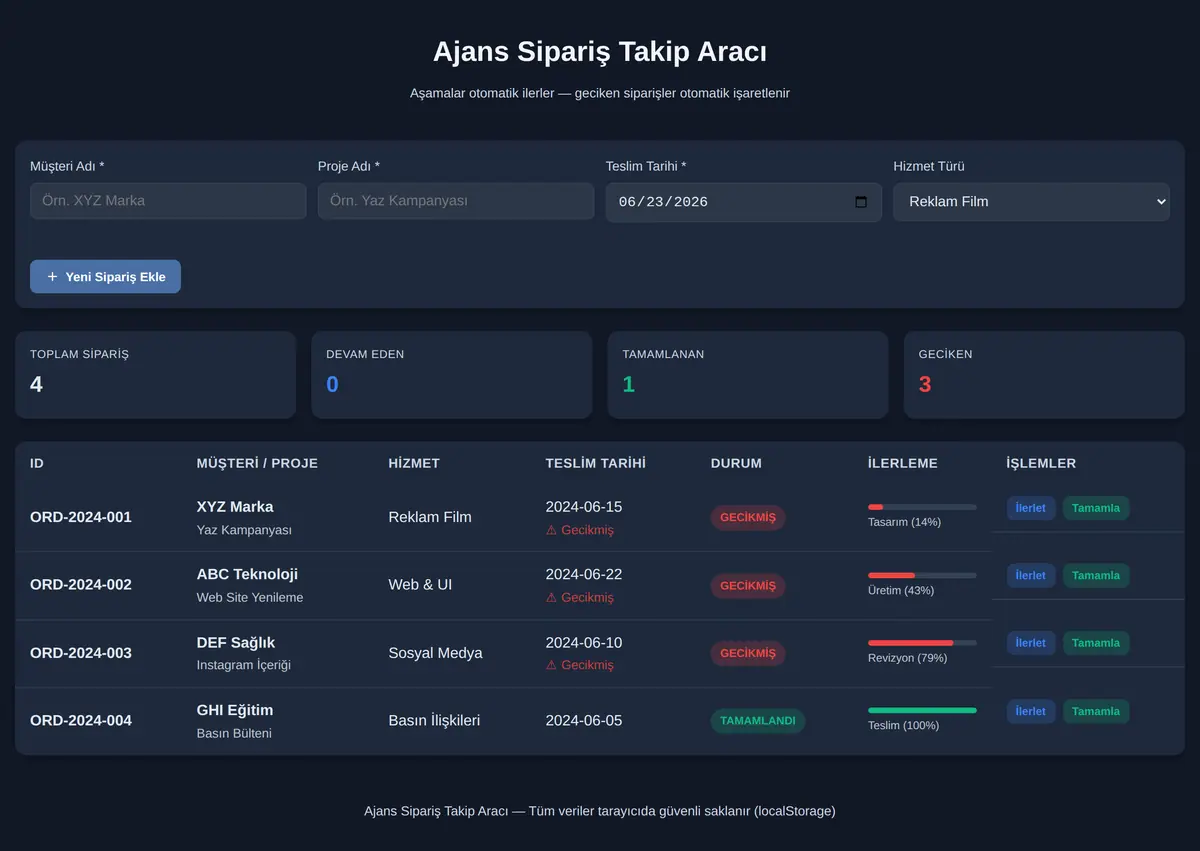Click the Teslim (100%) progress bar
Screen dimensions: 1200x851
click(922, 710)
